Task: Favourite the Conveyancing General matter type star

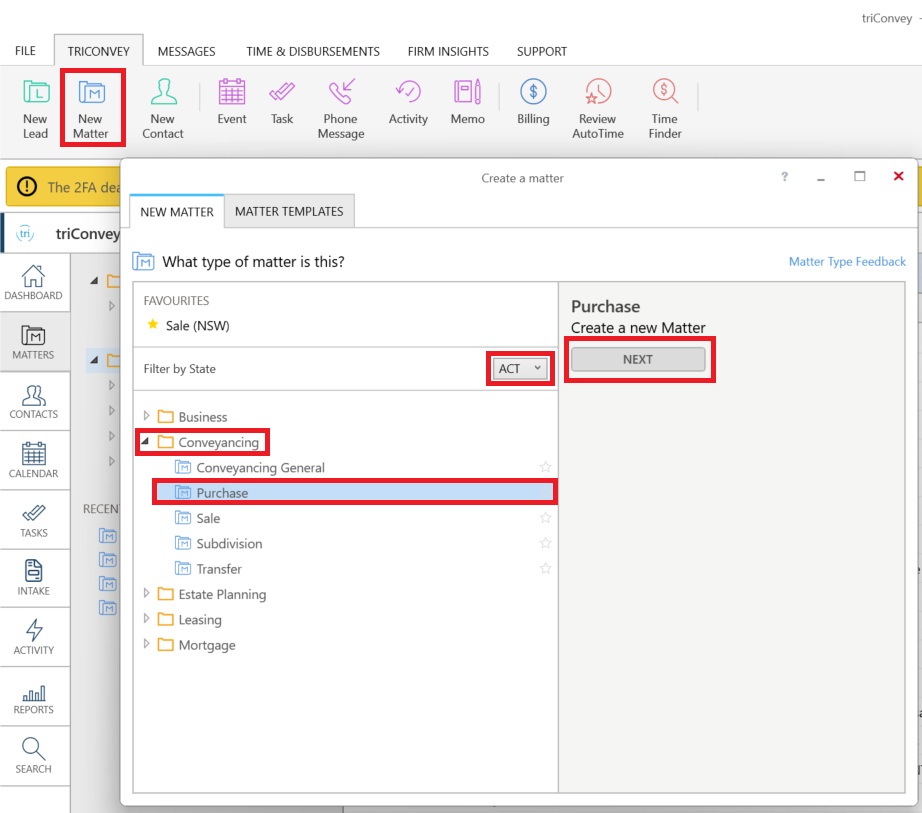Action: coord(546,467)
